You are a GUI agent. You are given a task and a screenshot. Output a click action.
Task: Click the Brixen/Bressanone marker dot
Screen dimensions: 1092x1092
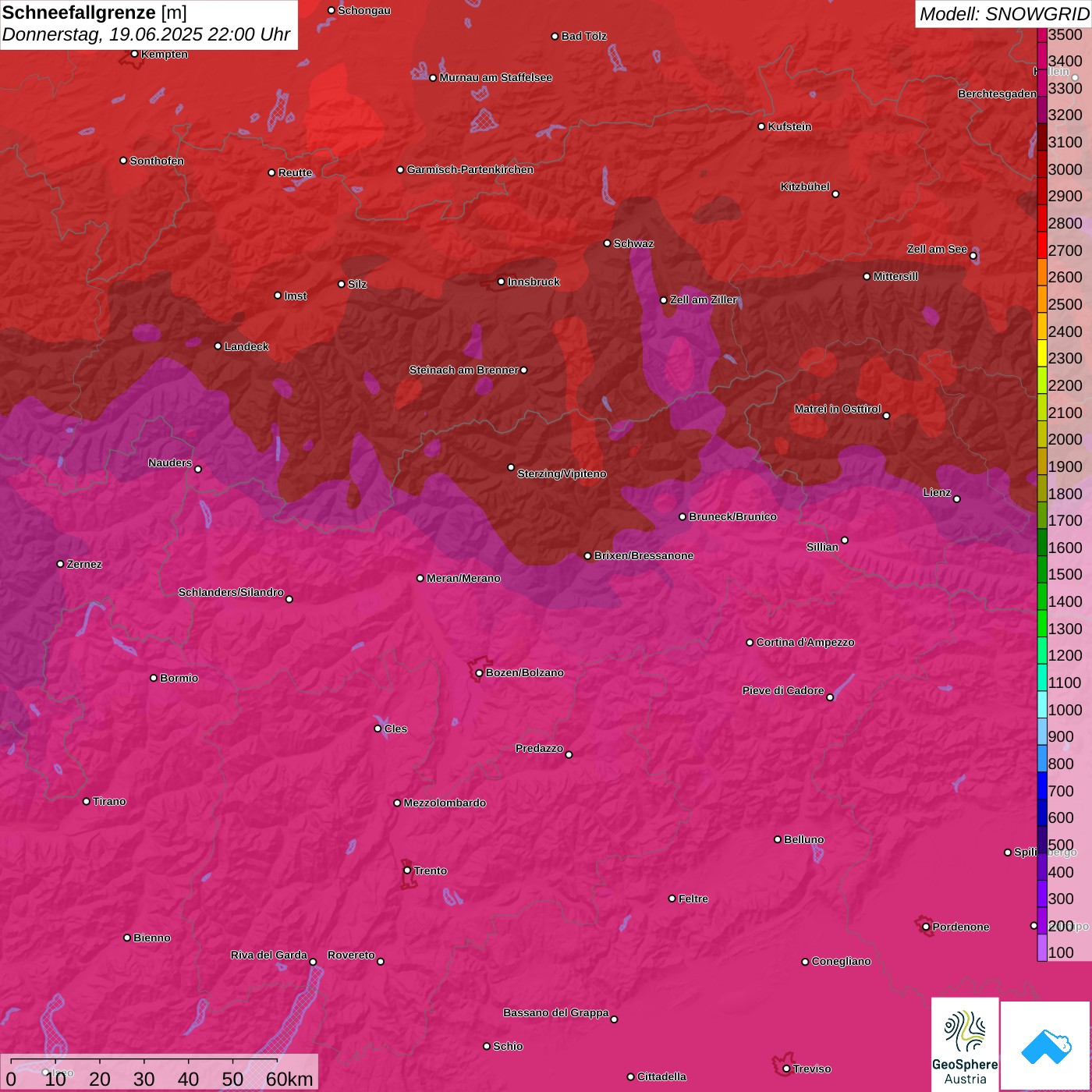[587, 556]
